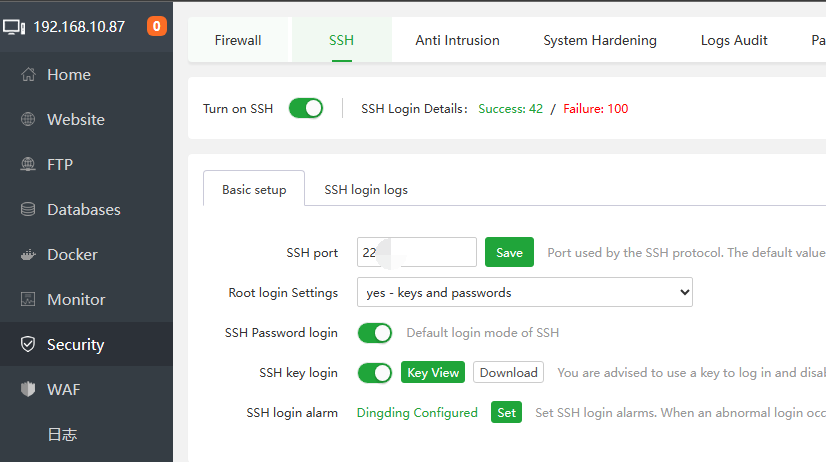
Task: Disable SSH Password login switch
Action: 375,333
